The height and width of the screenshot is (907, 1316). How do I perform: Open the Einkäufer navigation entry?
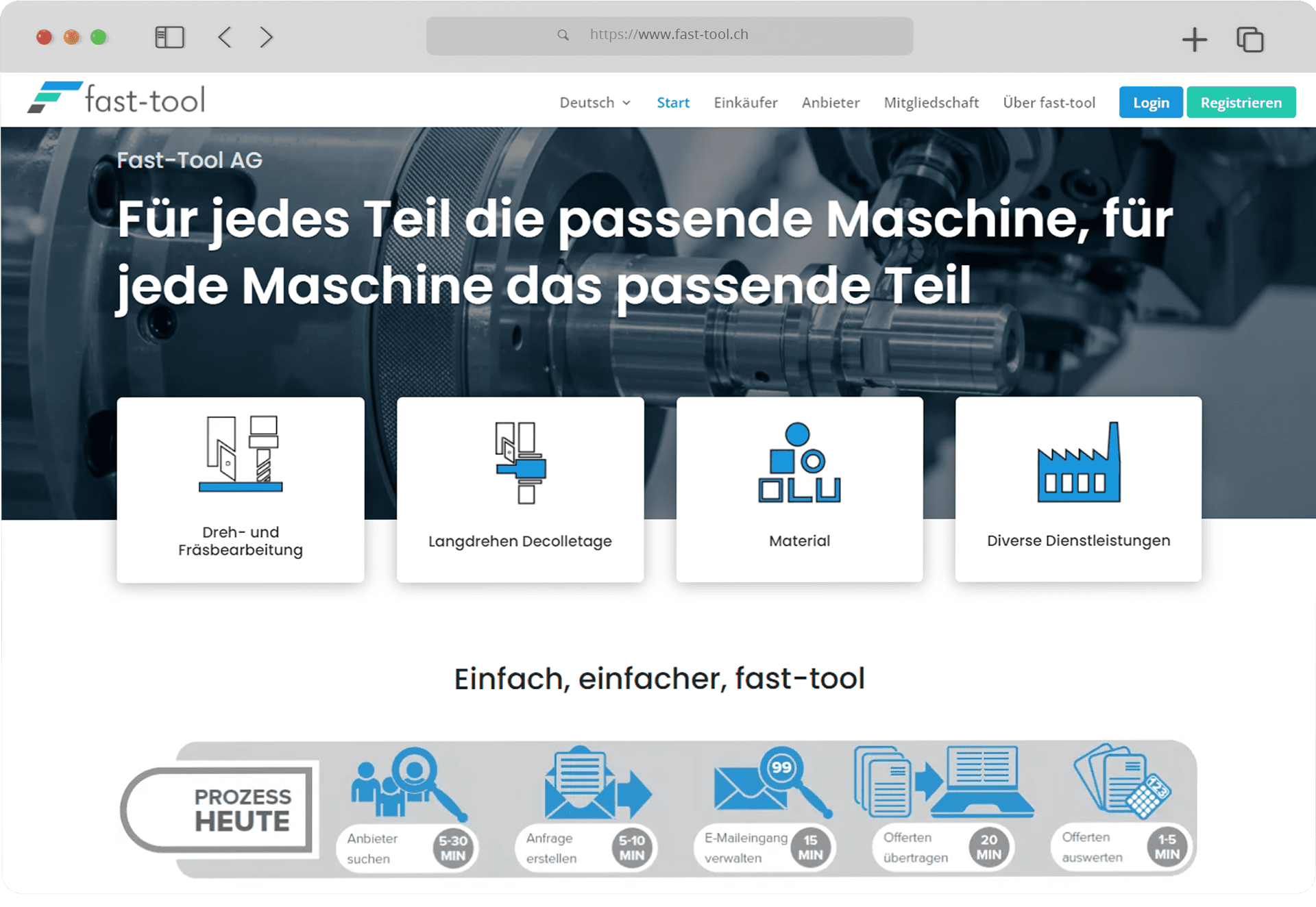coord(746,102)
